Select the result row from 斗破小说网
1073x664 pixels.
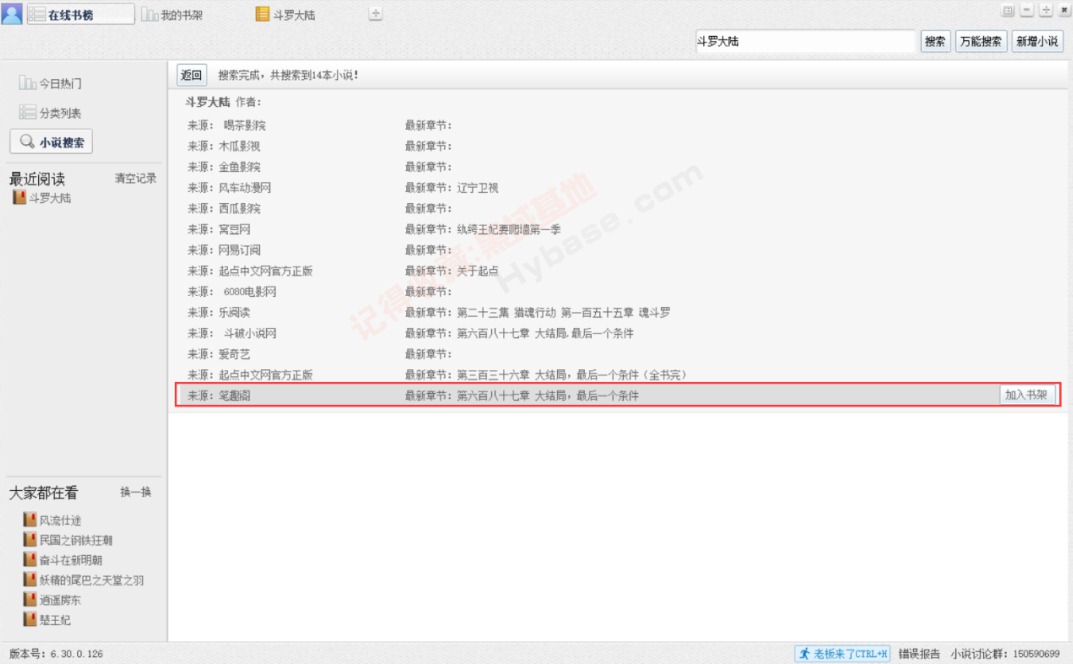pos(618,333)
